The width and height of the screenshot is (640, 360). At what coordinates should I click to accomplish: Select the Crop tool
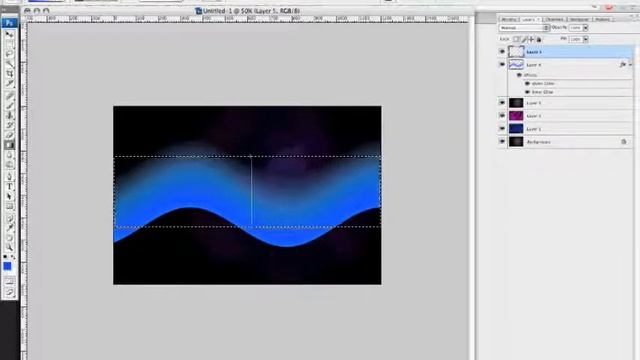coord(9,73)
